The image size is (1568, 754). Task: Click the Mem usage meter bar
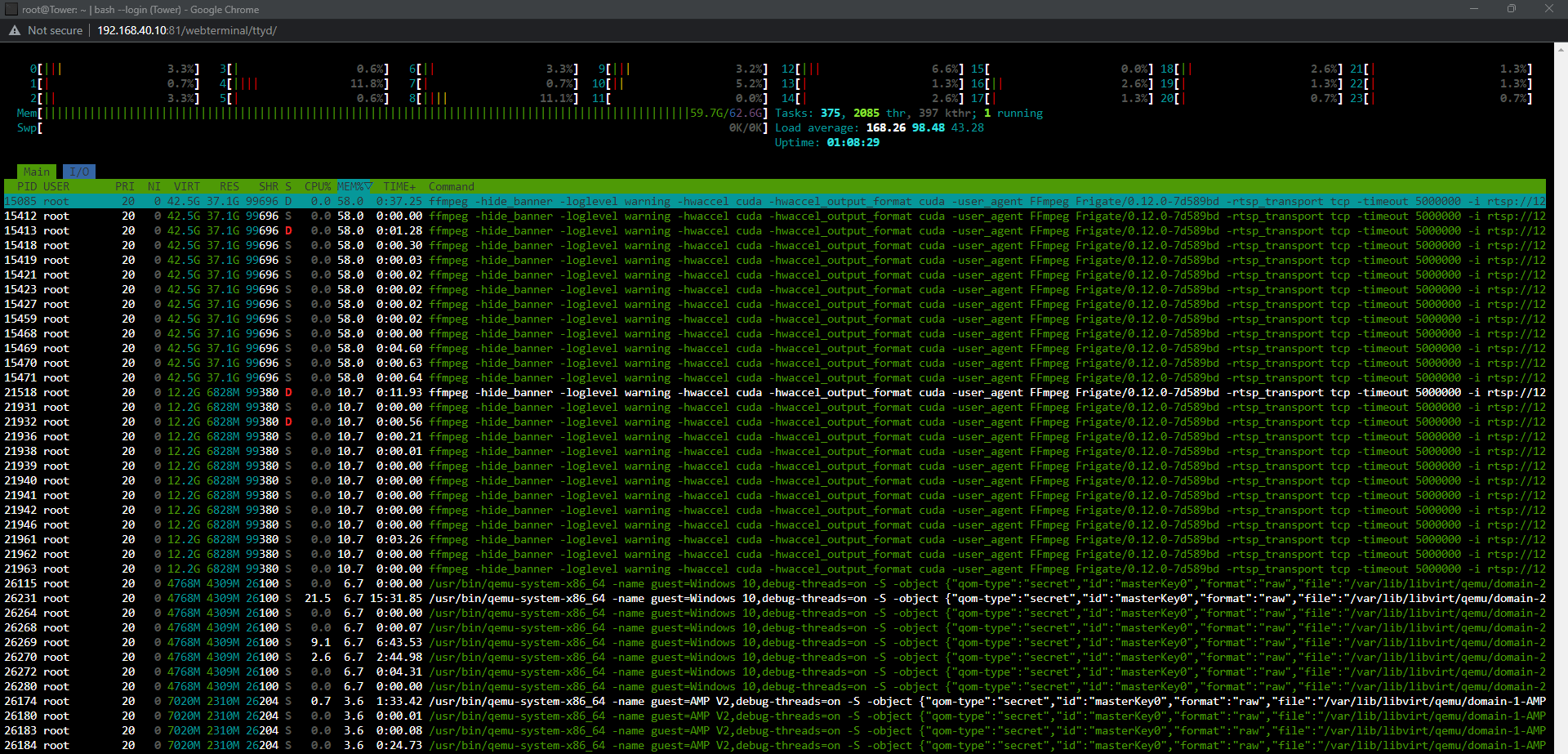(367, 113)
